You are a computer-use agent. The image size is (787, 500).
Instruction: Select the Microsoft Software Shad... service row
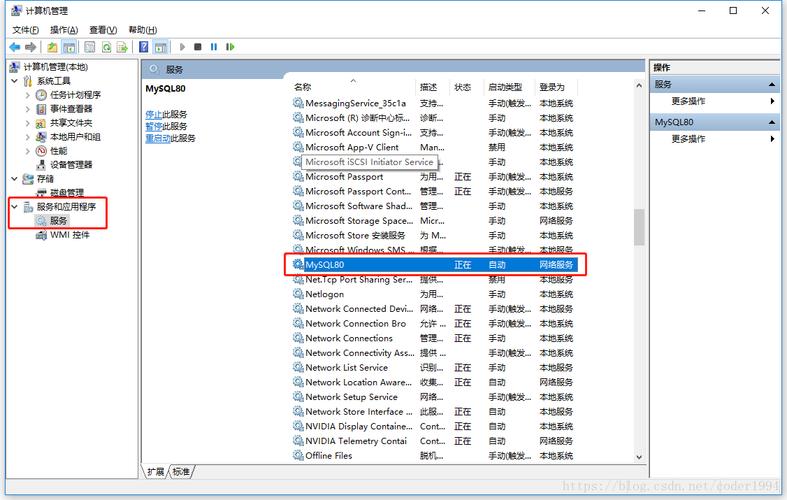tap(435, 206)
